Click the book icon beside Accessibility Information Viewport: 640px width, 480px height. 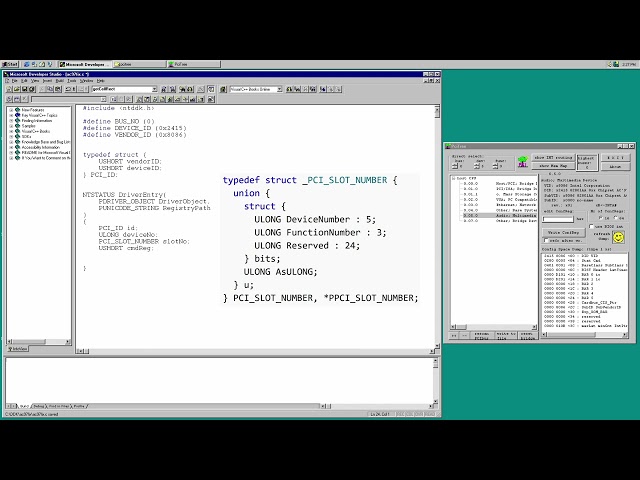(x=18, y=147)
